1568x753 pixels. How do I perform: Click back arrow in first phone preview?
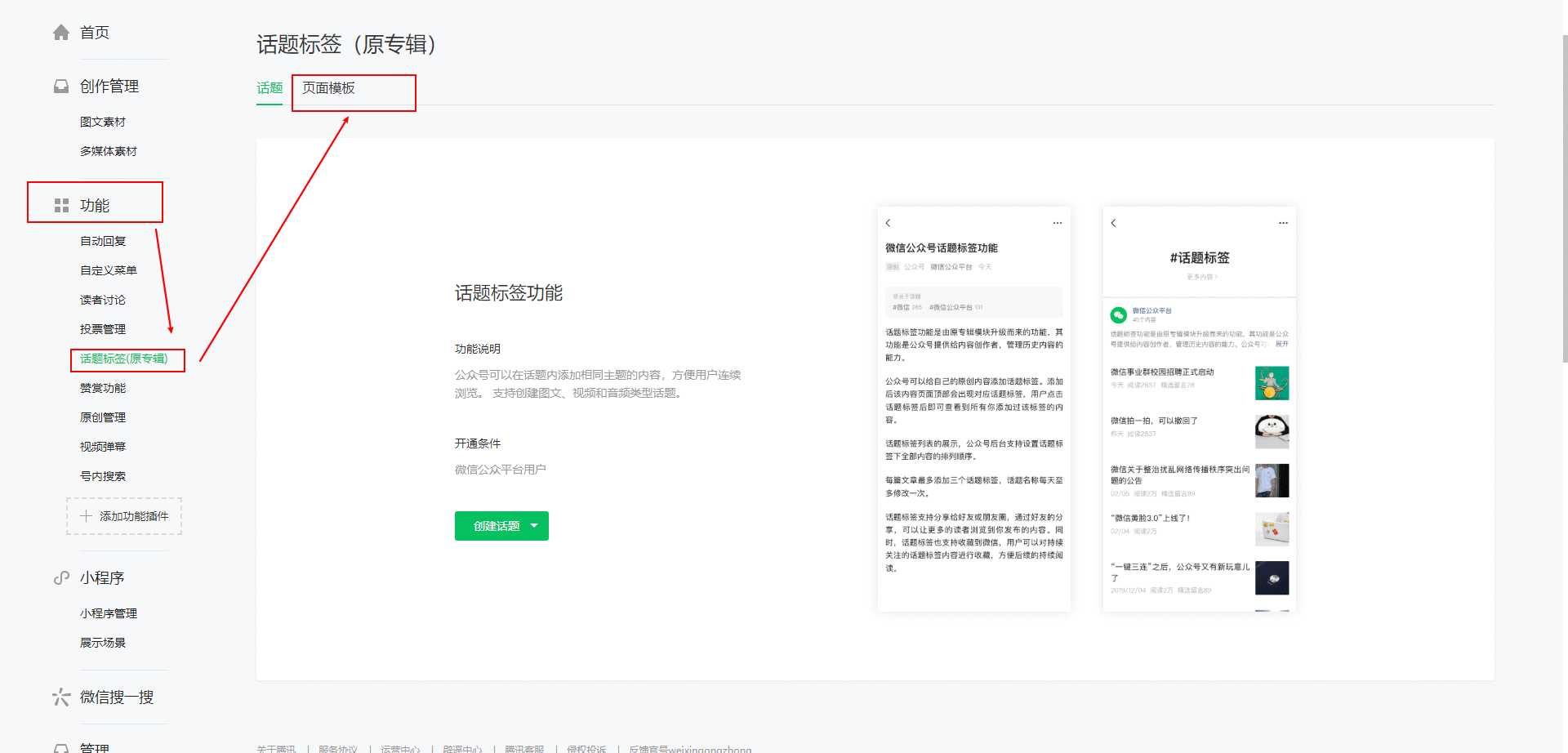[888, 222]
